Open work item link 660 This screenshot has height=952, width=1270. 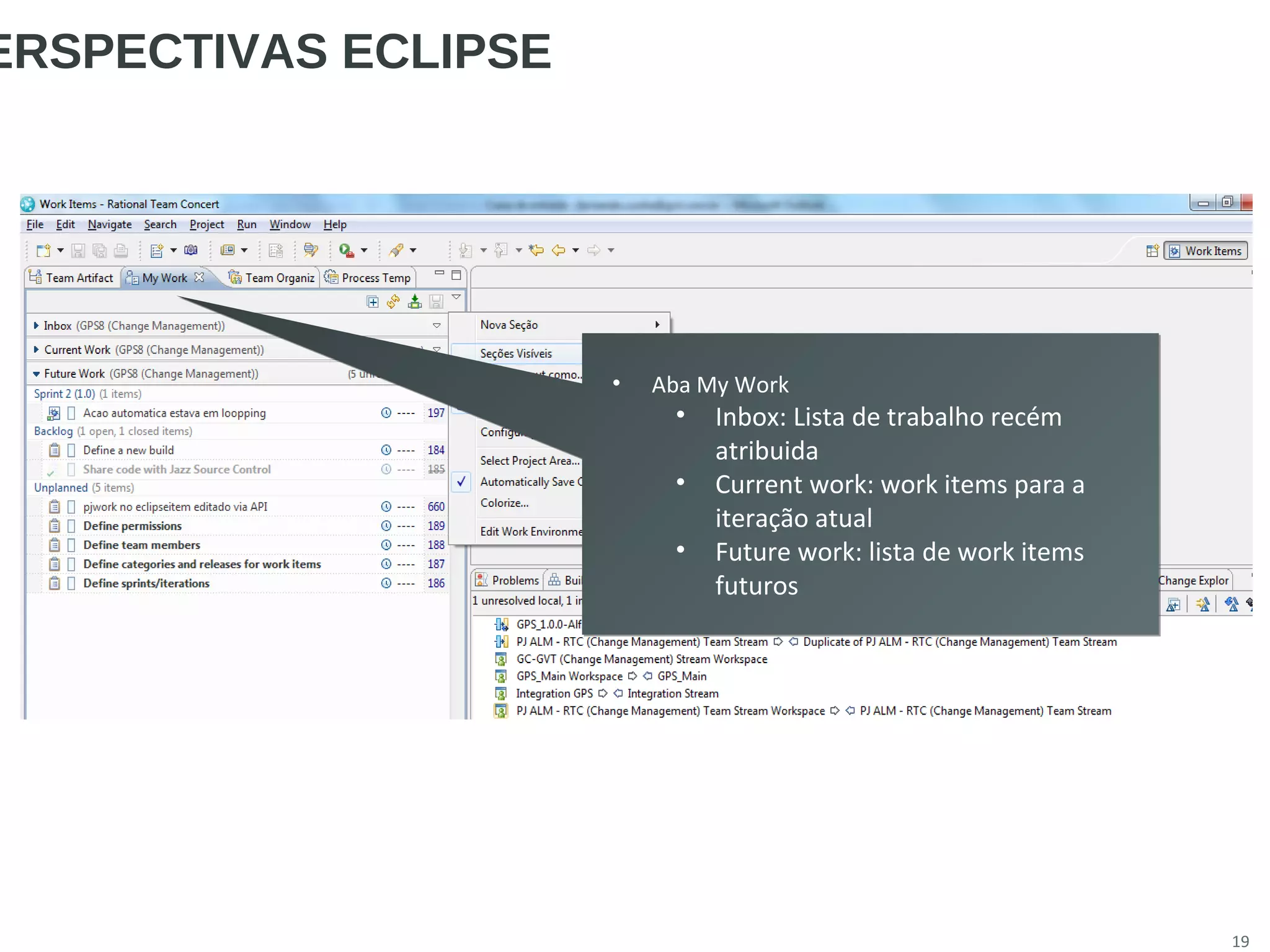[436, 507]
